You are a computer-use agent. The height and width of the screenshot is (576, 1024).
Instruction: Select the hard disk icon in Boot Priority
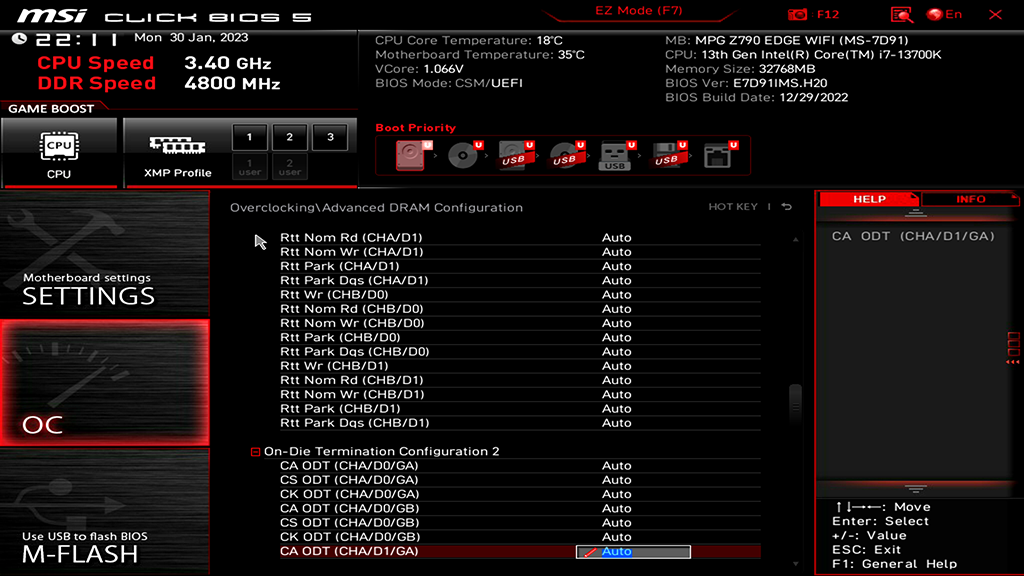[x=412, y=154]
